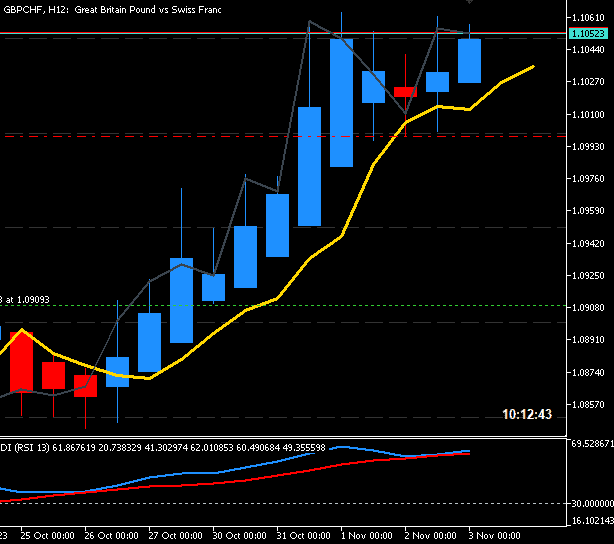Screen dimensions: 614x544
Task: Select the small red candle on 2 Nov
Action: click(405, 92)
